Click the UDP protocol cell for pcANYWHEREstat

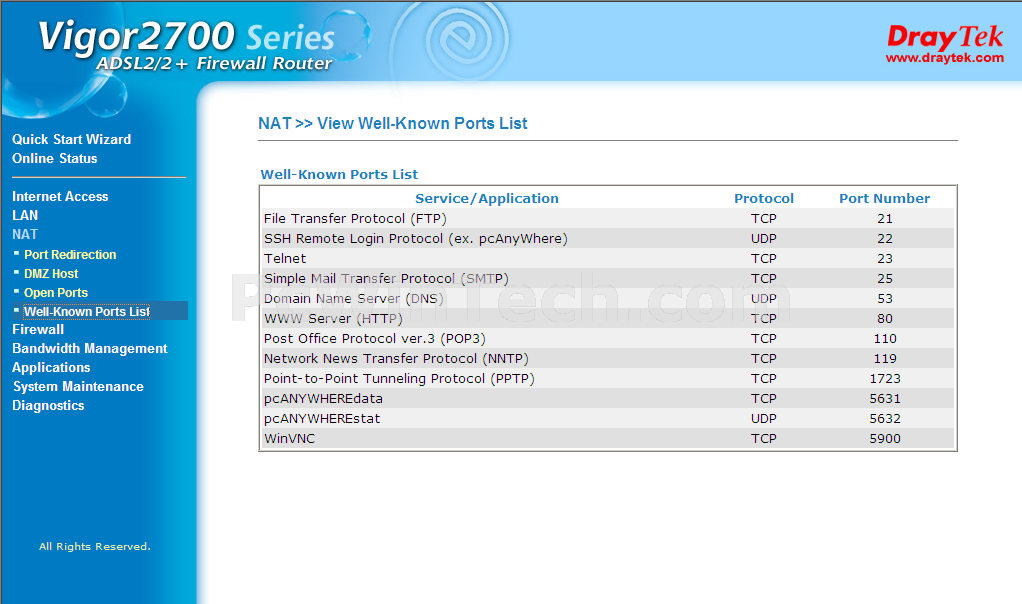(764, 418)
